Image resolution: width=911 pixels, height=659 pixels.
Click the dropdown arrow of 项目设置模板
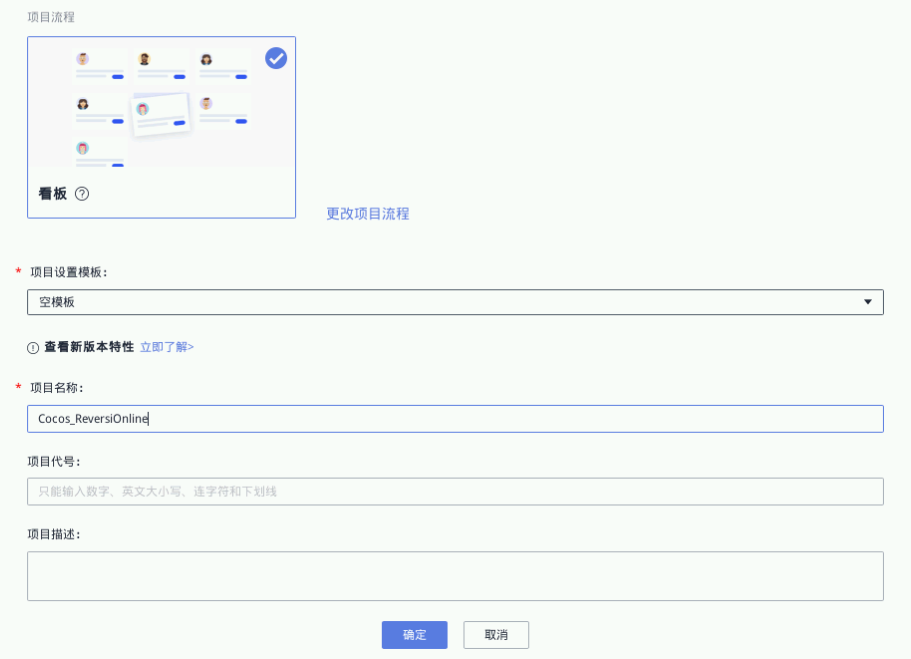(x=868, y=302)
